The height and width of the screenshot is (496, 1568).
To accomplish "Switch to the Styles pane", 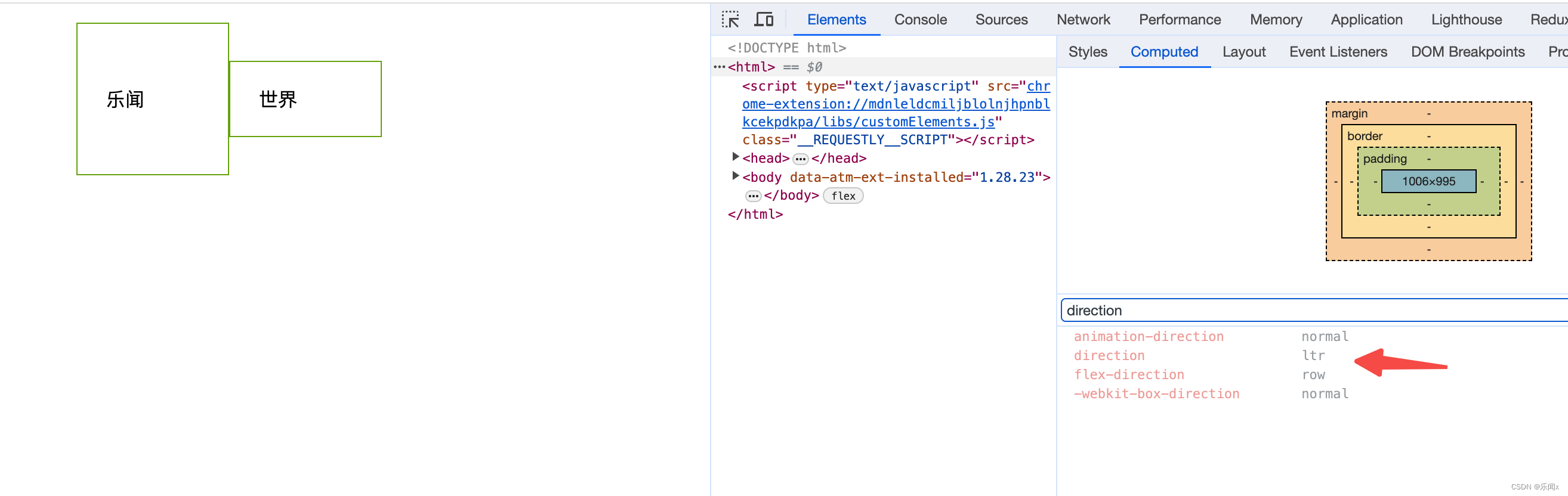I will 1087,52.
